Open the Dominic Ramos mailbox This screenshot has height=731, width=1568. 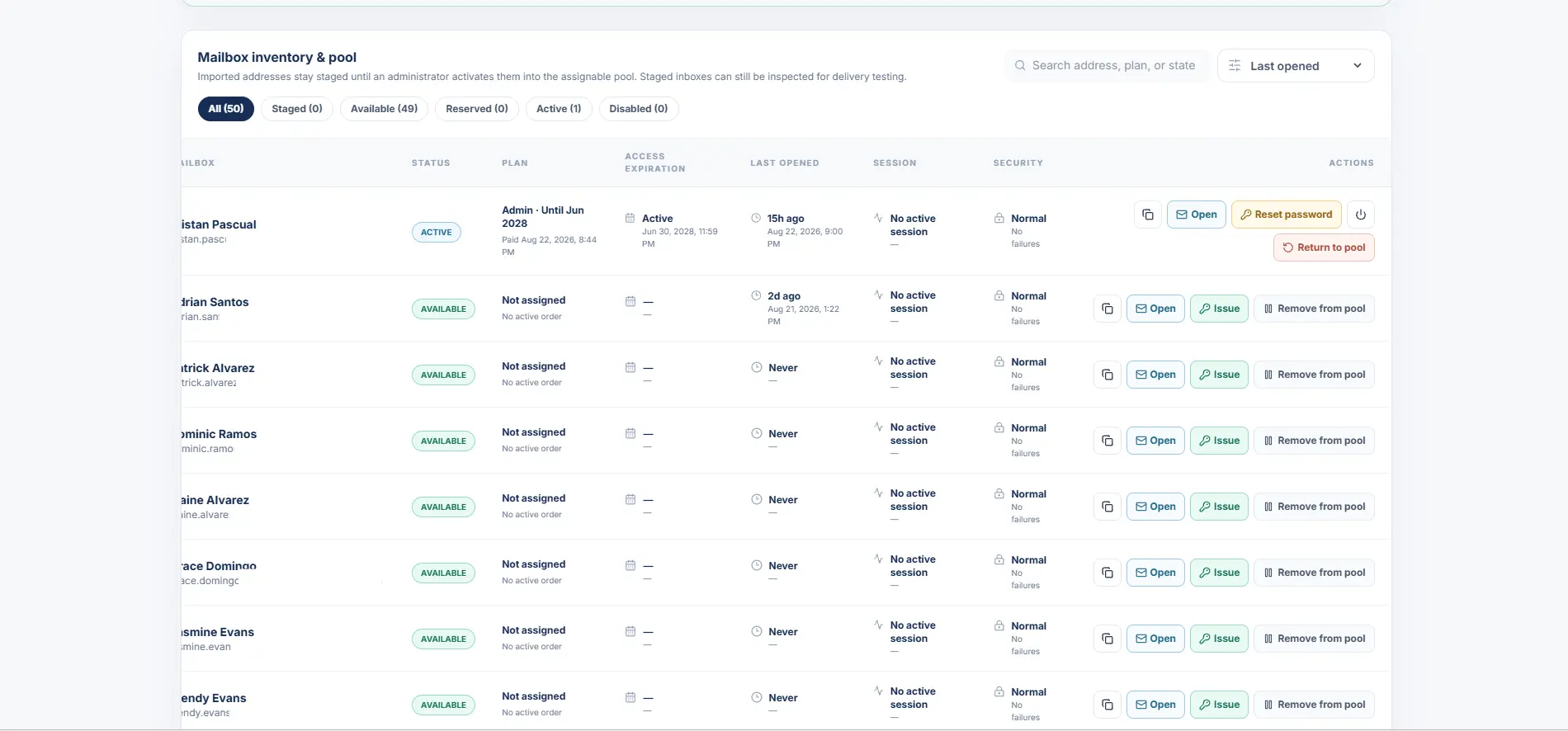(1155, 441)
